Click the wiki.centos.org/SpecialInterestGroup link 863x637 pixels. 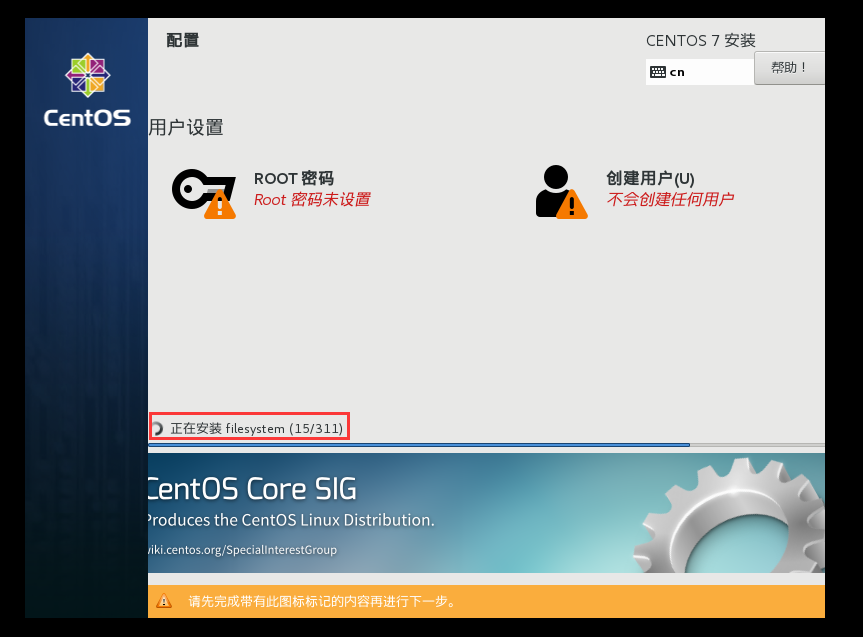coord(240,549)
